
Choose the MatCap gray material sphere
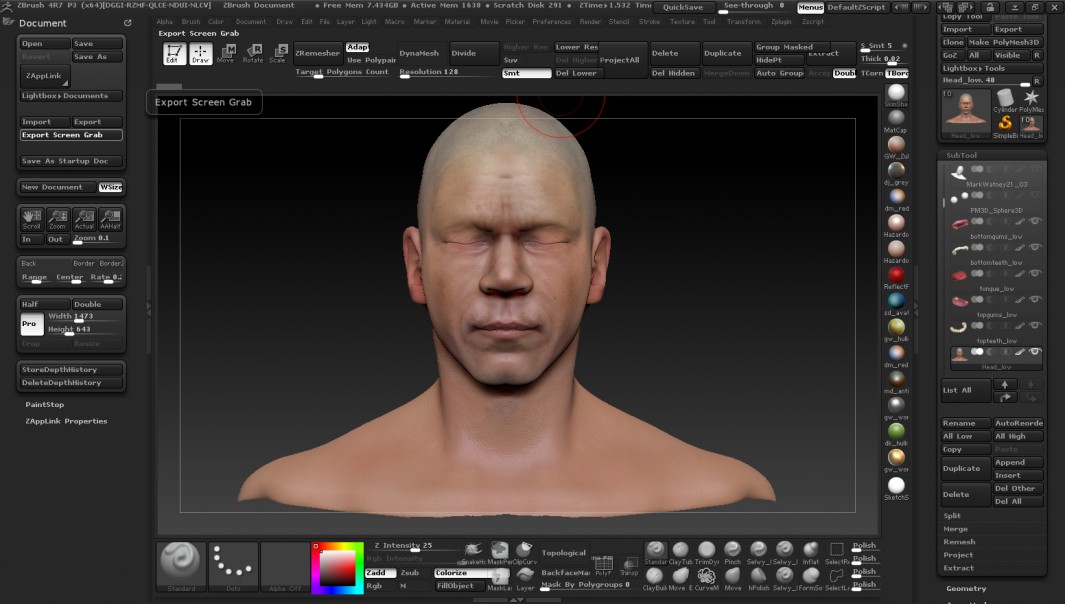click(x=897, y=121)
